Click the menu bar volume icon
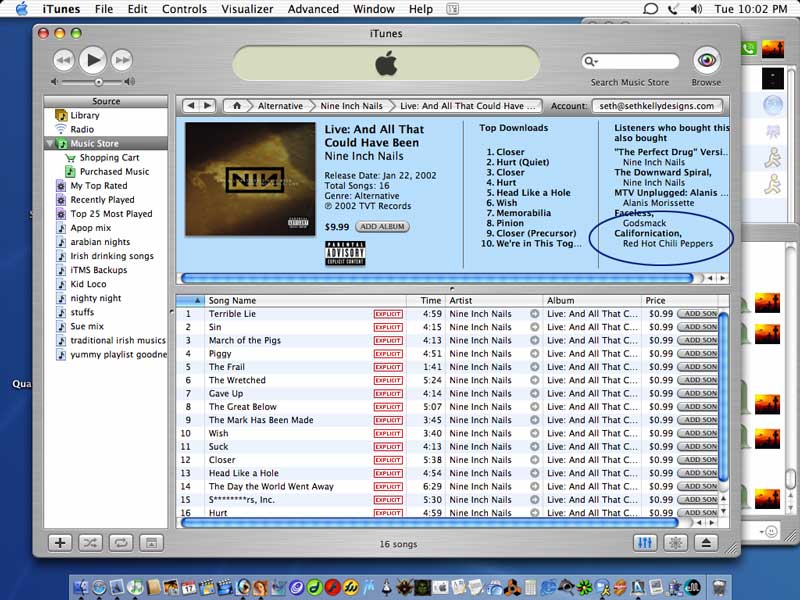This screenshot has width=800, height=600. tap(696, 9)
